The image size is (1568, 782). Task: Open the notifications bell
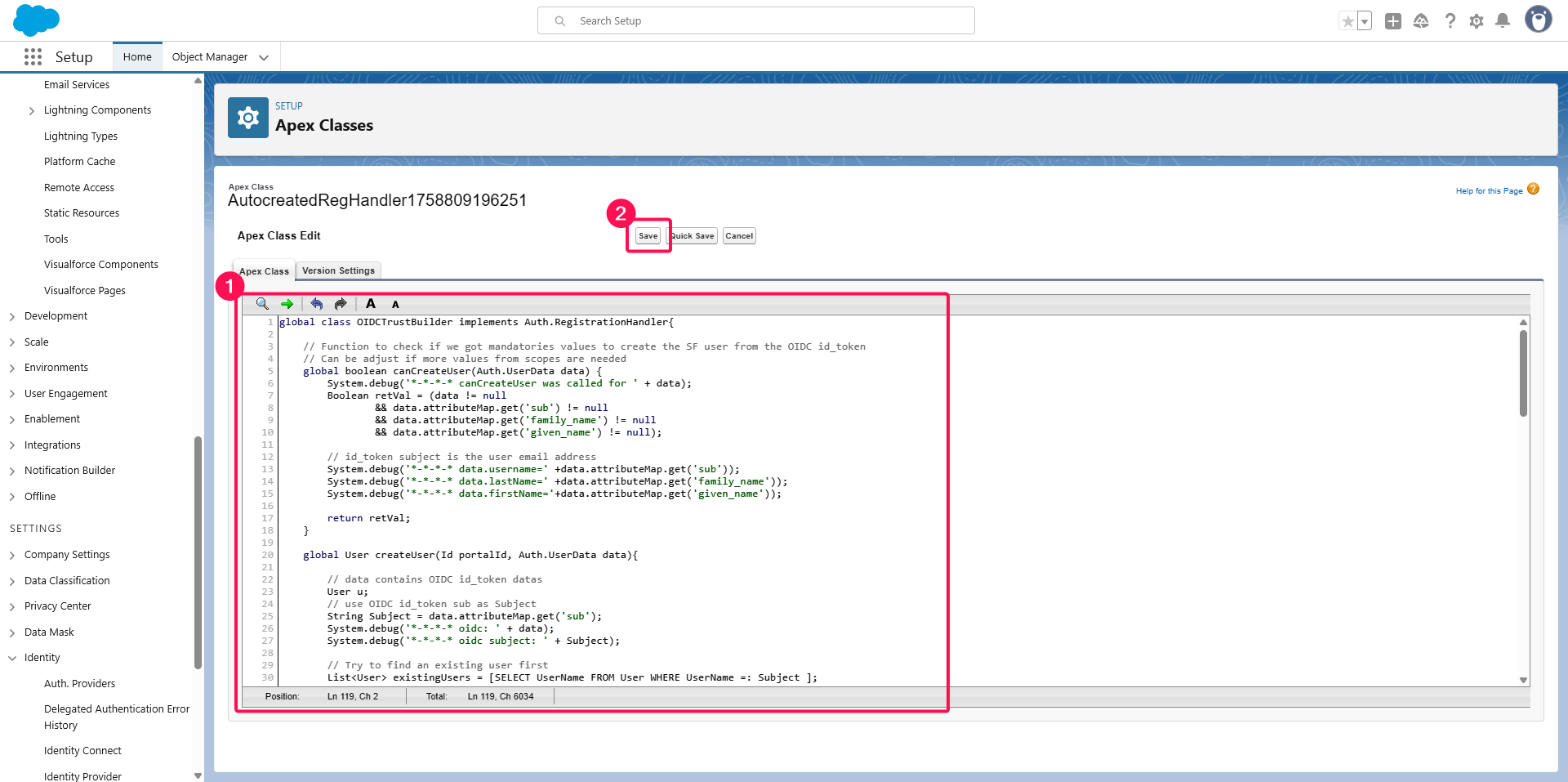point(1502,21)
